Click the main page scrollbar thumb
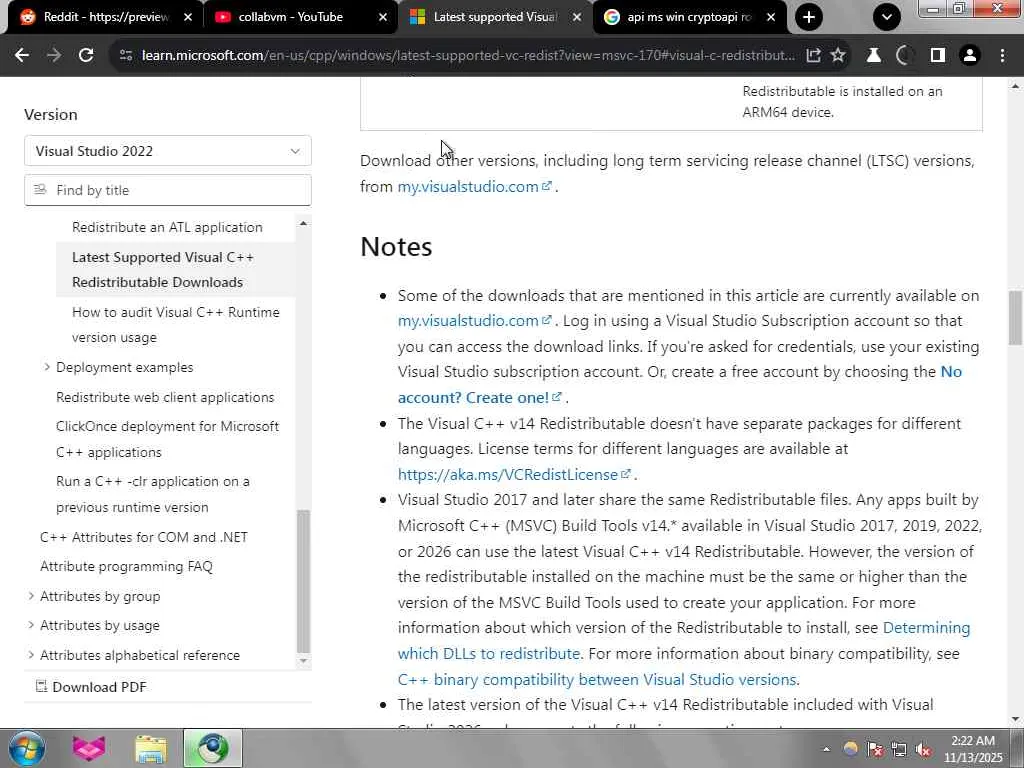1024x768 pixels. [1016, 317]
